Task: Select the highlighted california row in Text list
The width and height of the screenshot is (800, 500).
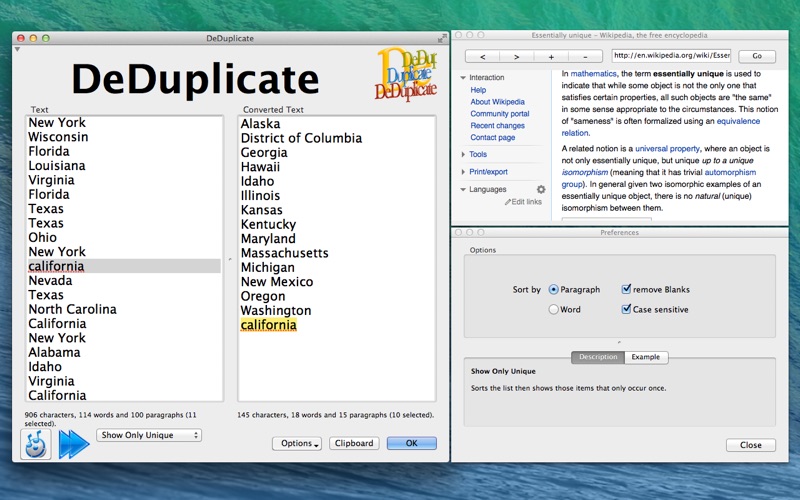Action: (x=124, y=266)
